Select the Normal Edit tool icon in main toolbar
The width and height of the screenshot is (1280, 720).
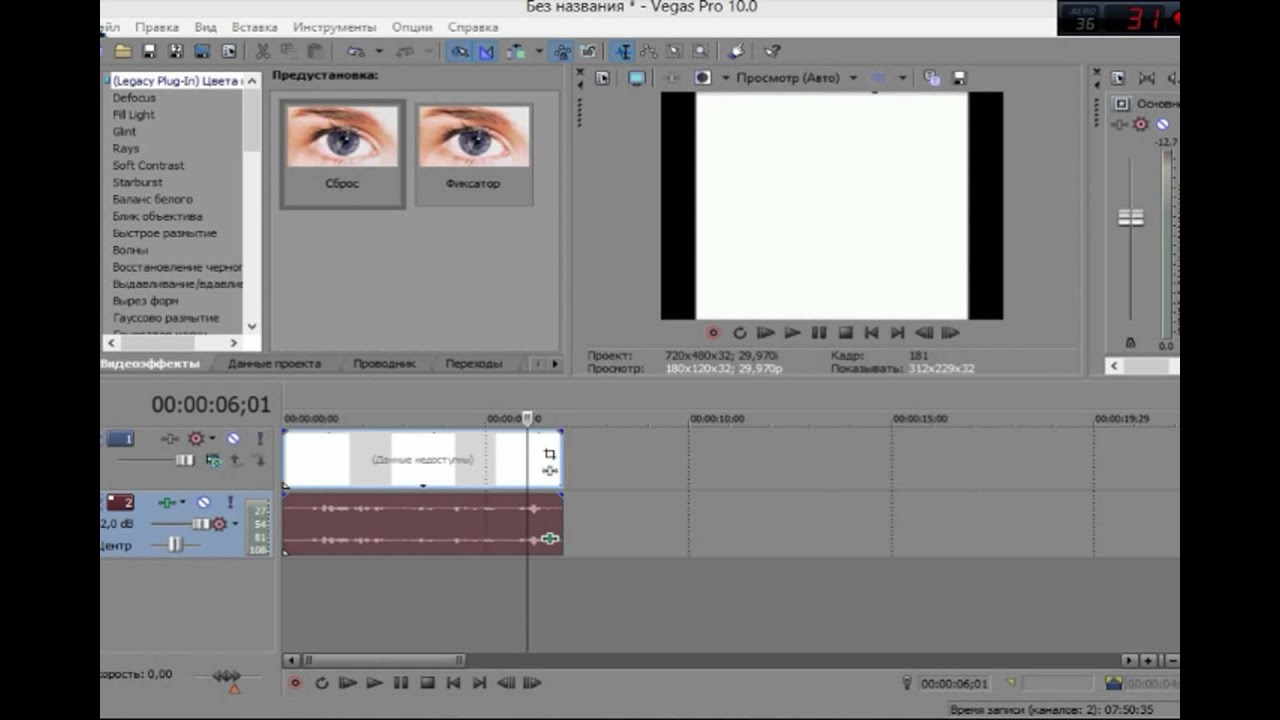(623, 51)
